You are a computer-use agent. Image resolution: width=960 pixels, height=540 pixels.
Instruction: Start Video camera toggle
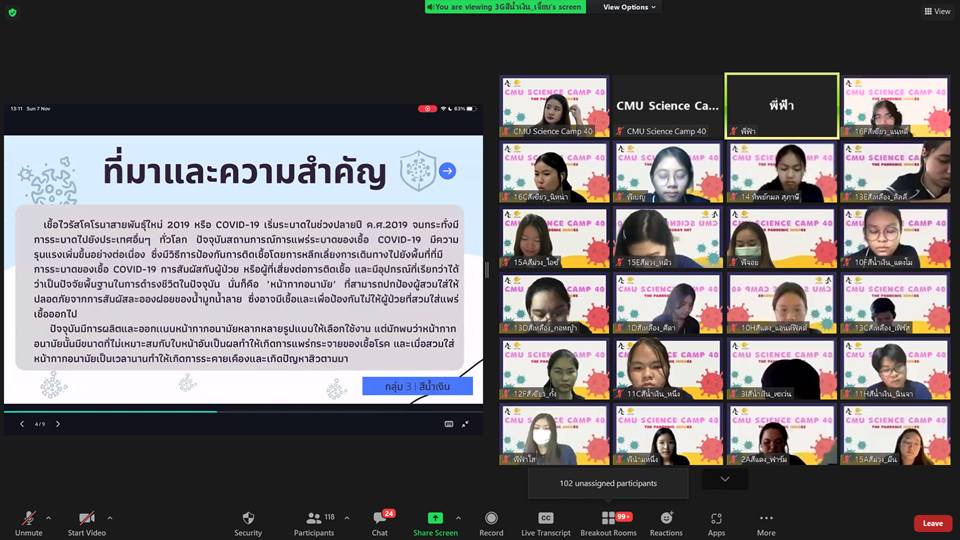tap(87, 519)
